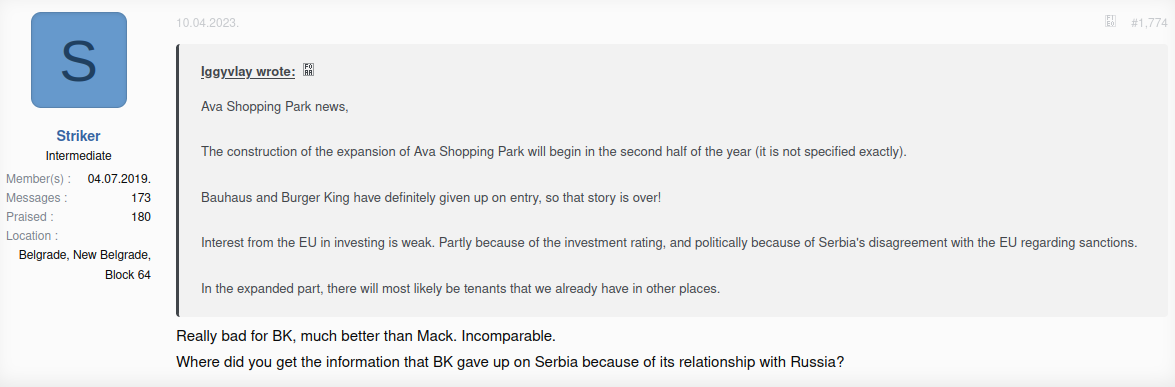Click the quoted line about tenants in expanded part
This screenshot has width=1175, height=387.
click(x=460, y=288)
